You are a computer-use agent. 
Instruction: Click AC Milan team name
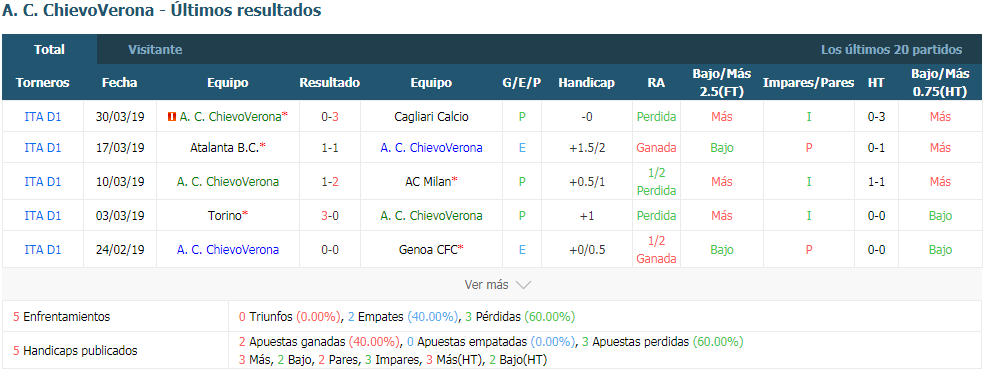428,181
